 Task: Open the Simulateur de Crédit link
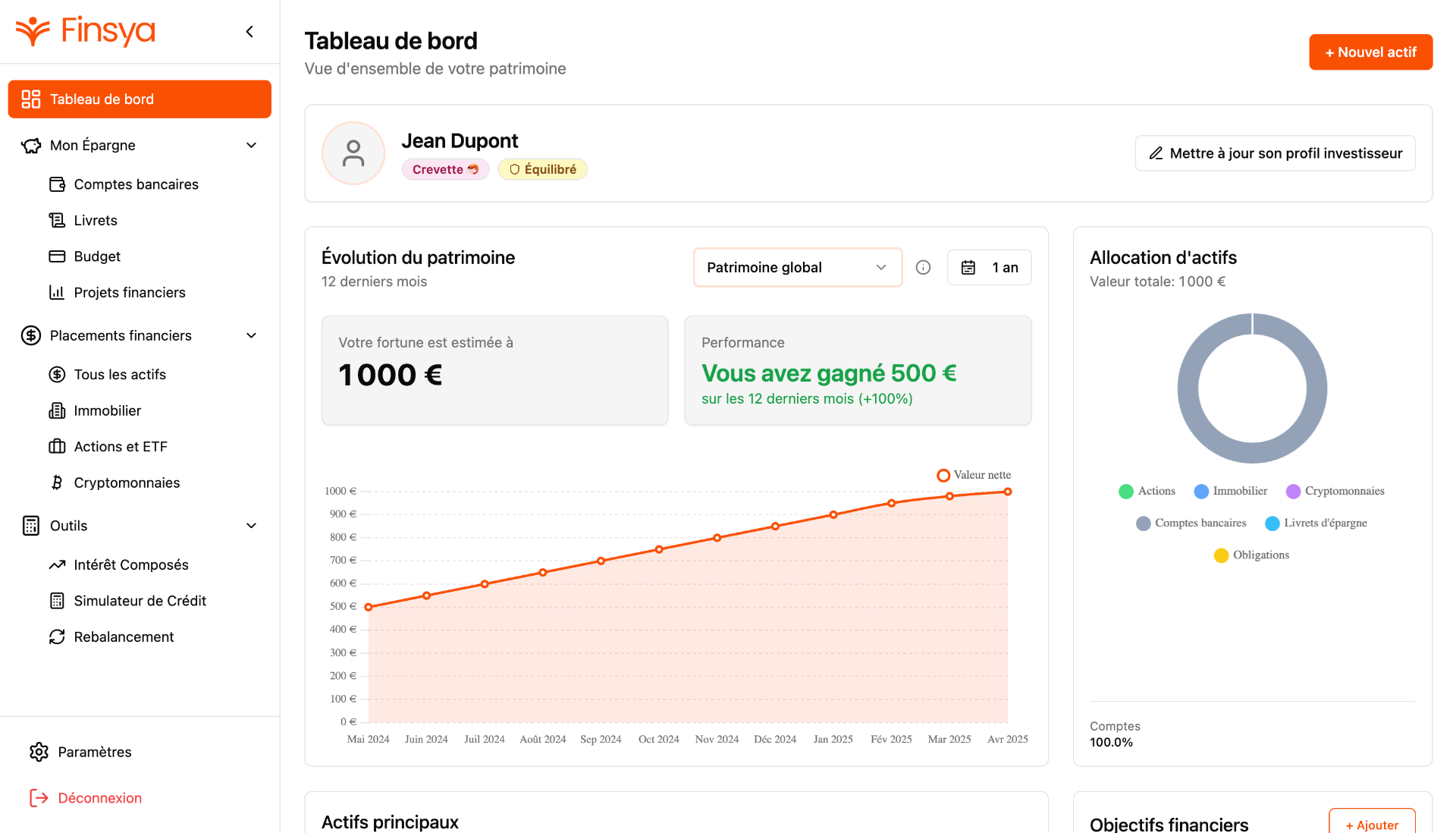tap(140, 601)
